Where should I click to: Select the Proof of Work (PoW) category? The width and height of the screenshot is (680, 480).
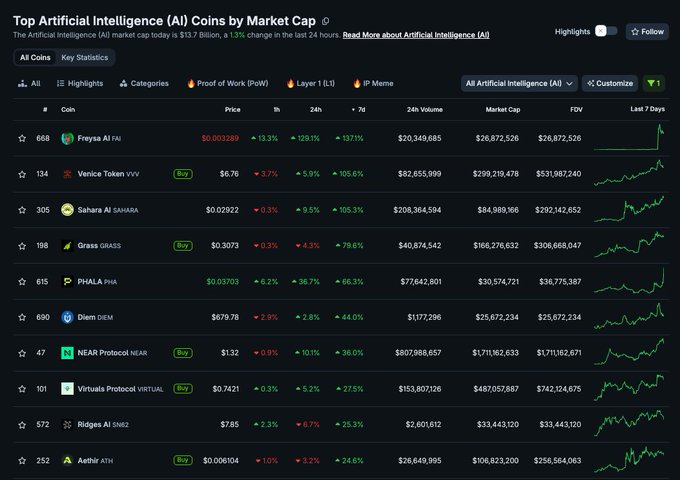point(227,83)
